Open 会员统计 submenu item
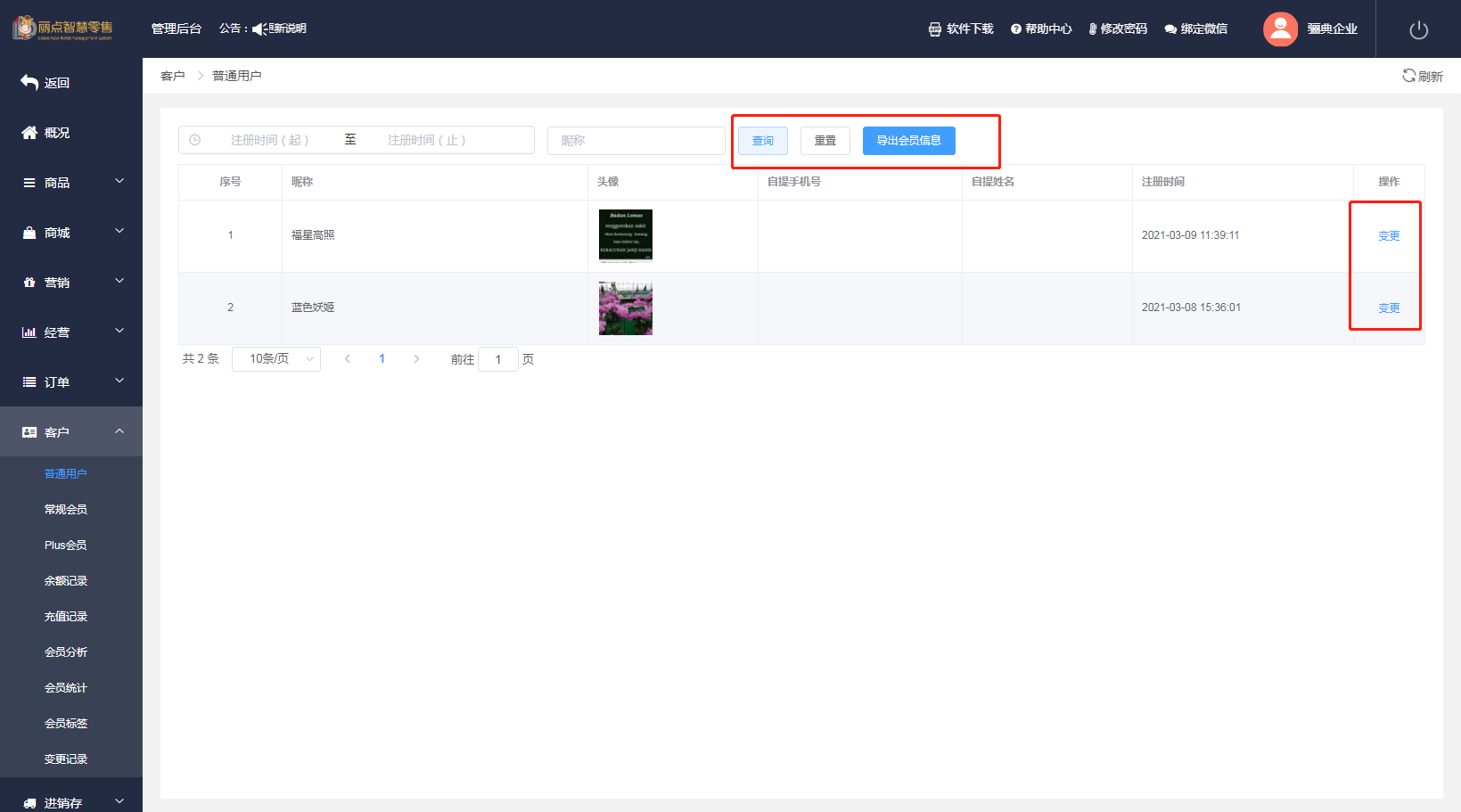This screenshot has width=1461, height=812. pos(66,687)
